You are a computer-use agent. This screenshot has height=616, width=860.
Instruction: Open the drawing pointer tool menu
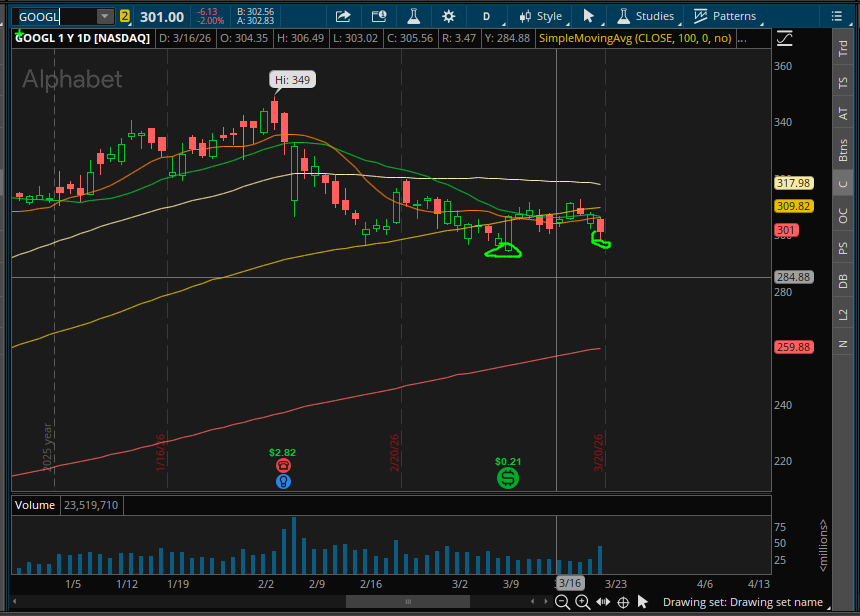tap(589, 16)
